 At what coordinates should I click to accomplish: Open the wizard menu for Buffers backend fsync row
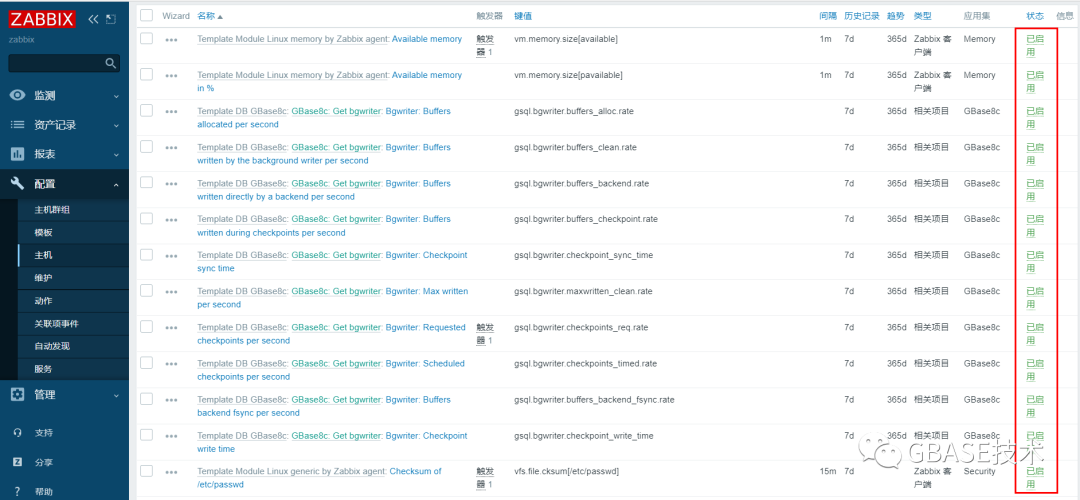click(172, 400)
